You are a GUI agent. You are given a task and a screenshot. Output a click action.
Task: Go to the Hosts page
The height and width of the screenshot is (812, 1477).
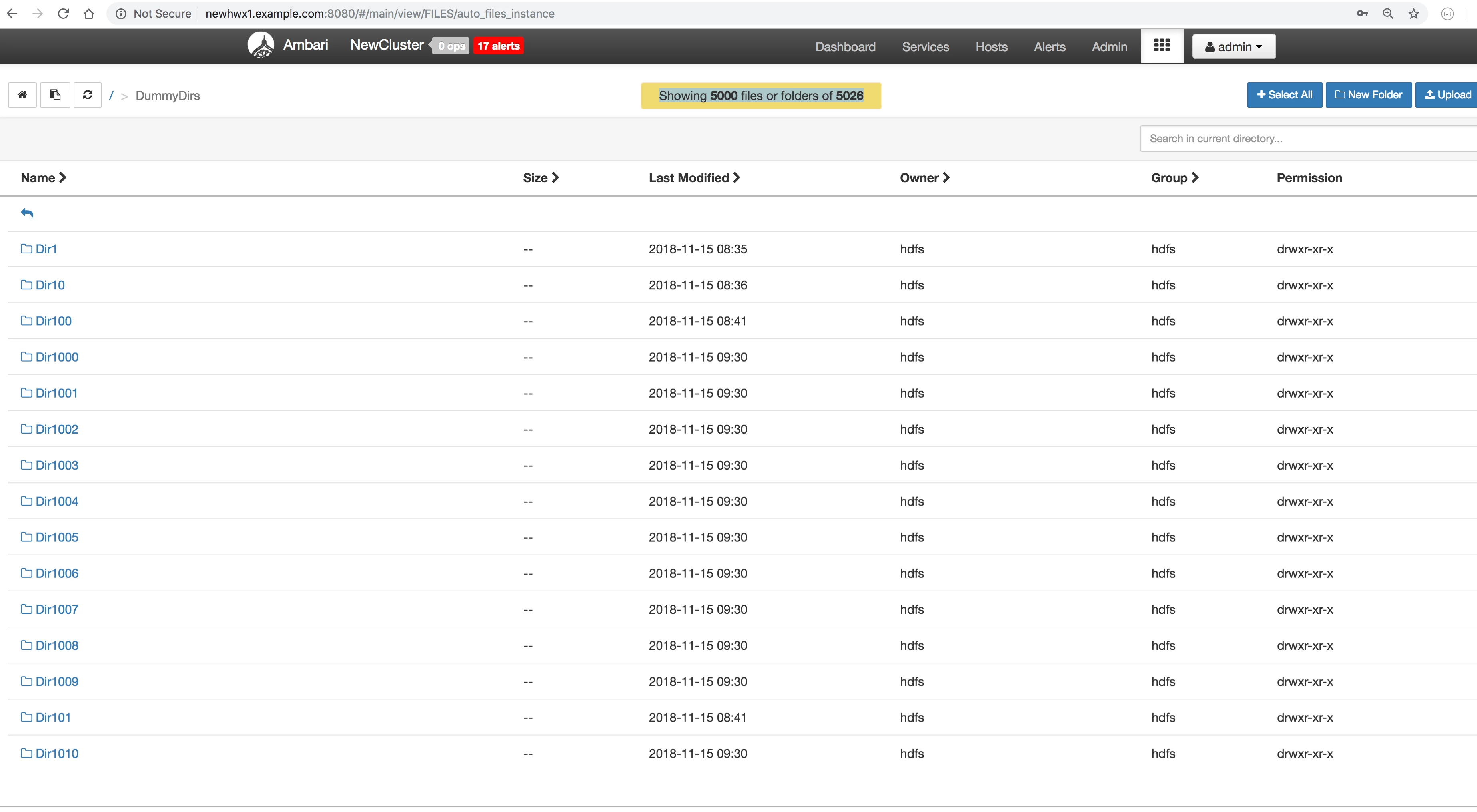click(x=991, y=47)
